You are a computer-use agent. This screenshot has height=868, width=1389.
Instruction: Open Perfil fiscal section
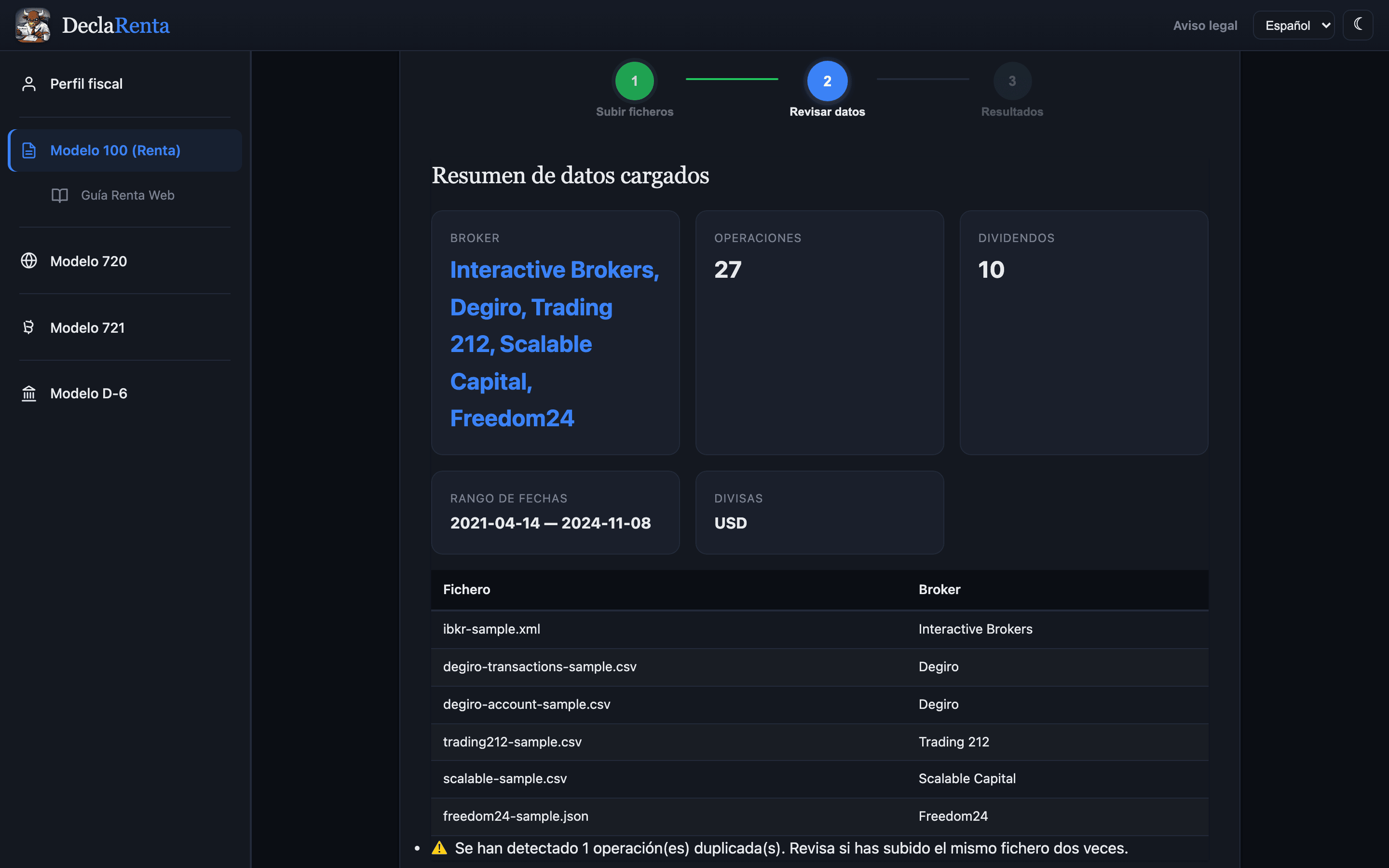(125, 84)
